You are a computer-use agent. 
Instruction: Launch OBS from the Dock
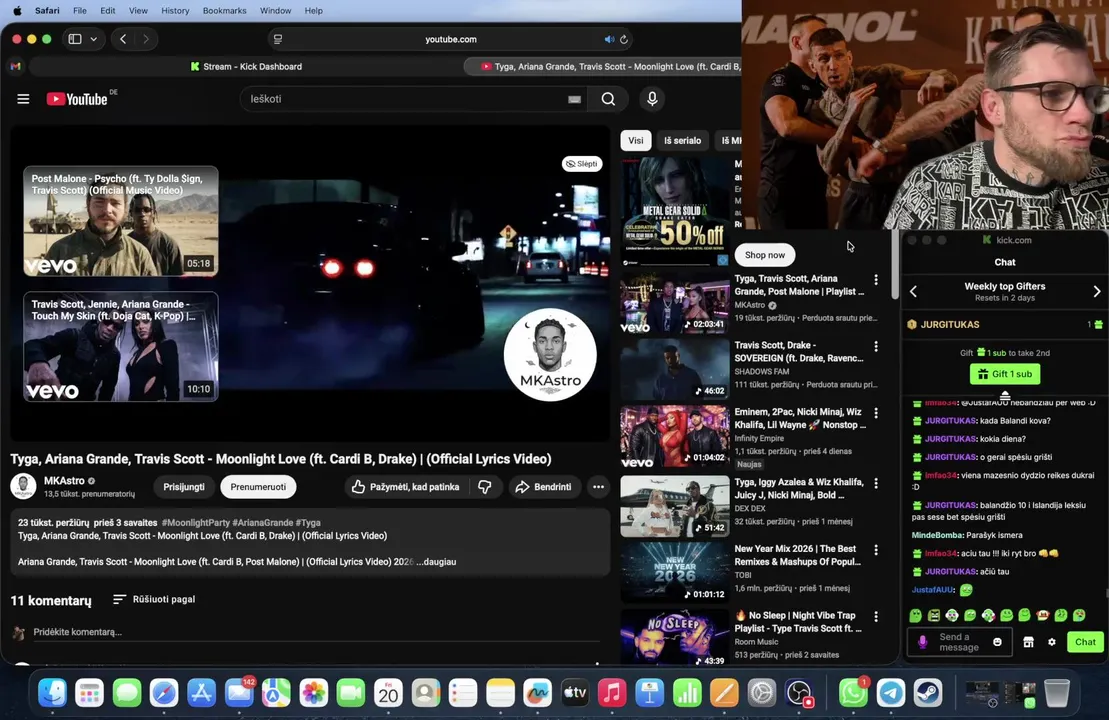pos(799,693)
